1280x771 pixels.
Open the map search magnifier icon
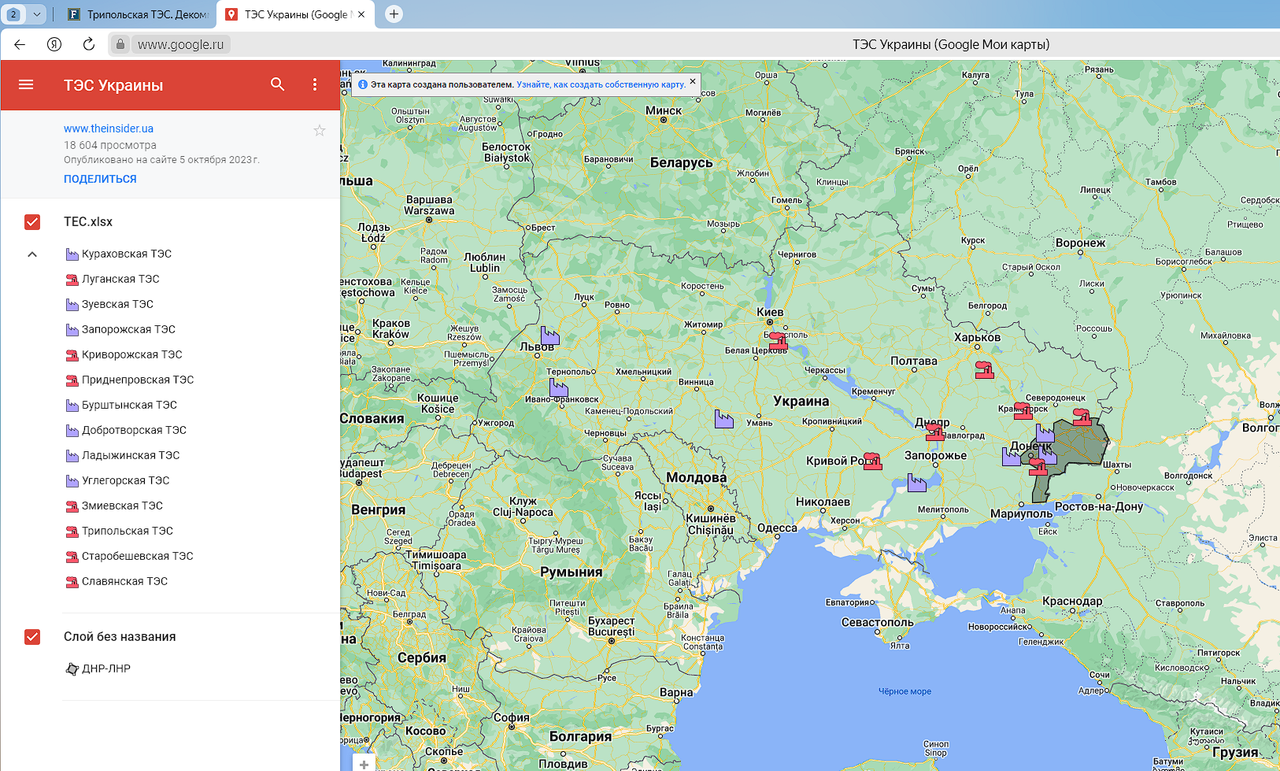pos(278,85)
